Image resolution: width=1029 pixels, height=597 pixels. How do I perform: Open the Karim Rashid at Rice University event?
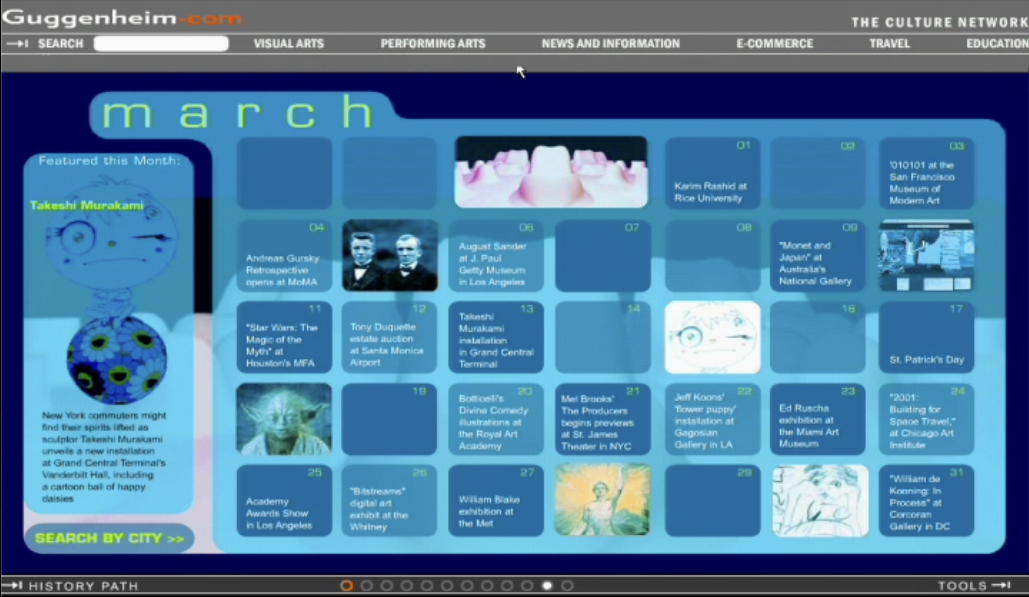712,174
